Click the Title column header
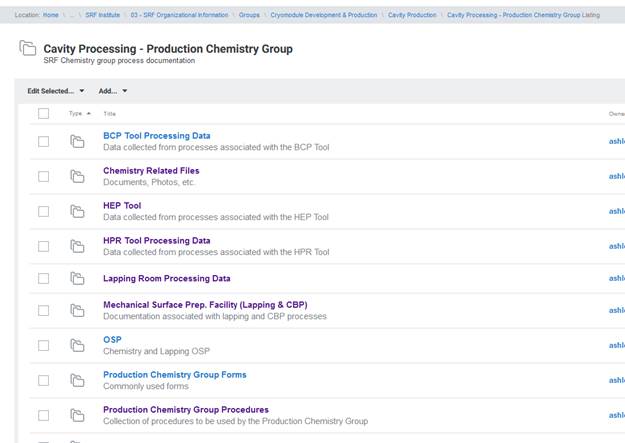The image size is (625, 443). pyautogui.click(x=110, y=114)
